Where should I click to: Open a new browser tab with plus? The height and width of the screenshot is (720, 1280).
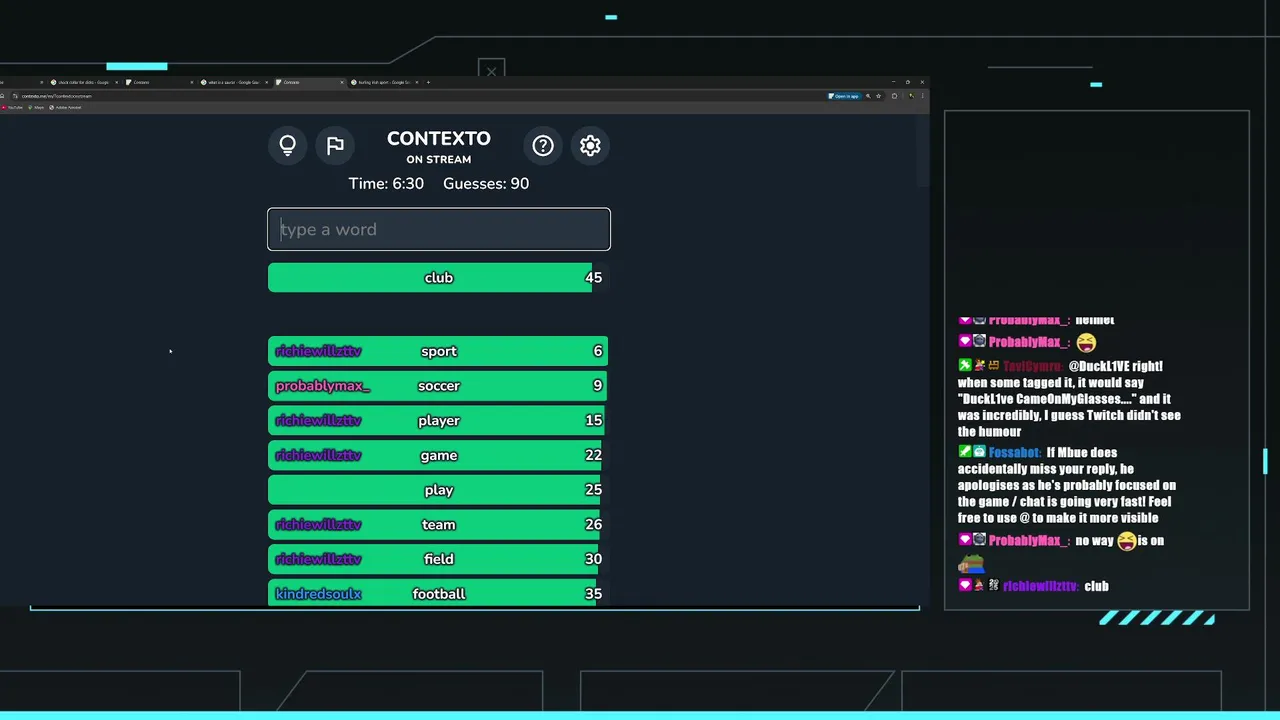tap(428, 82)
